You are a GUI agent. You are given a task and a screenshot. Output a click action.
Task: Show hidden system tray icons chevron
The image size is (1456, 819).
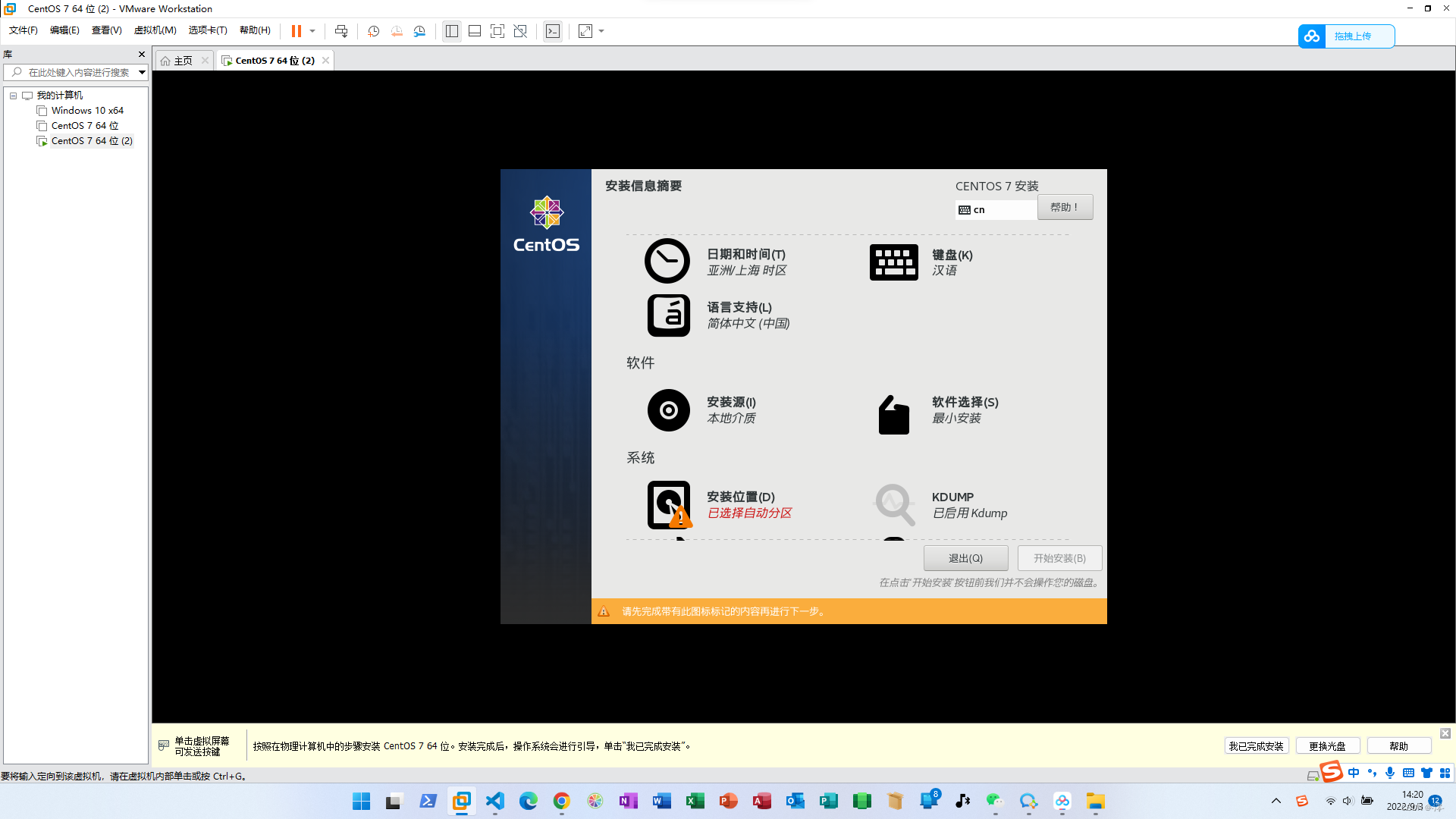coord(1276,802)
